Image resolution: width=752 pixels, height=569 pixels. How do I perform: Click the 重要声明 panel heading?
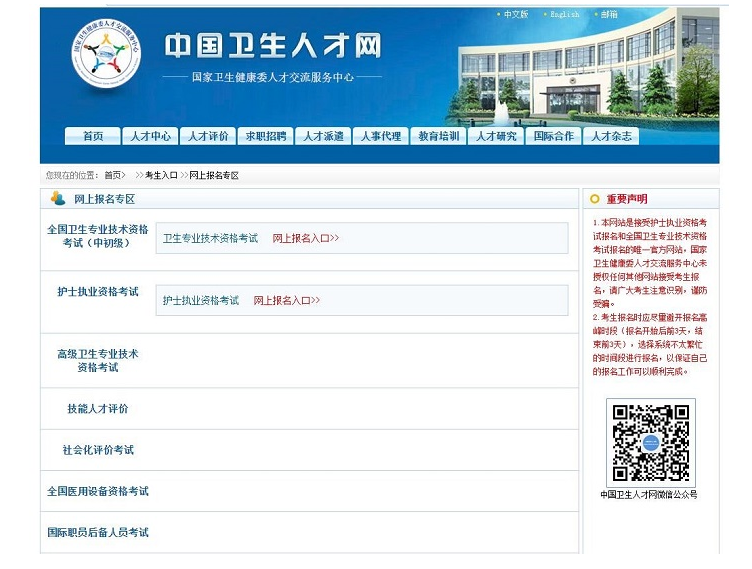(x=626, y=199)
